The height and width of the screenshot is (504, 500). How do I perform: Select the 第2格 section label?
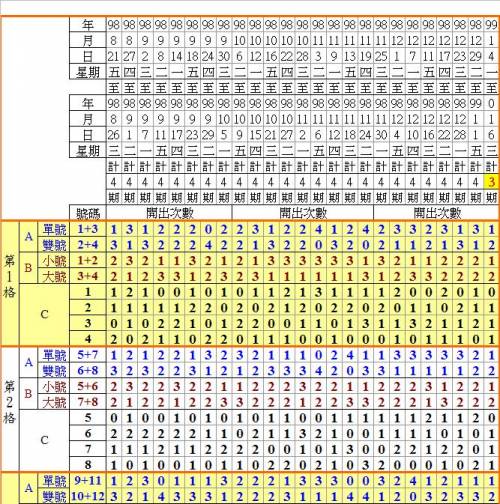pyautogui.click(x=9, y=402)
